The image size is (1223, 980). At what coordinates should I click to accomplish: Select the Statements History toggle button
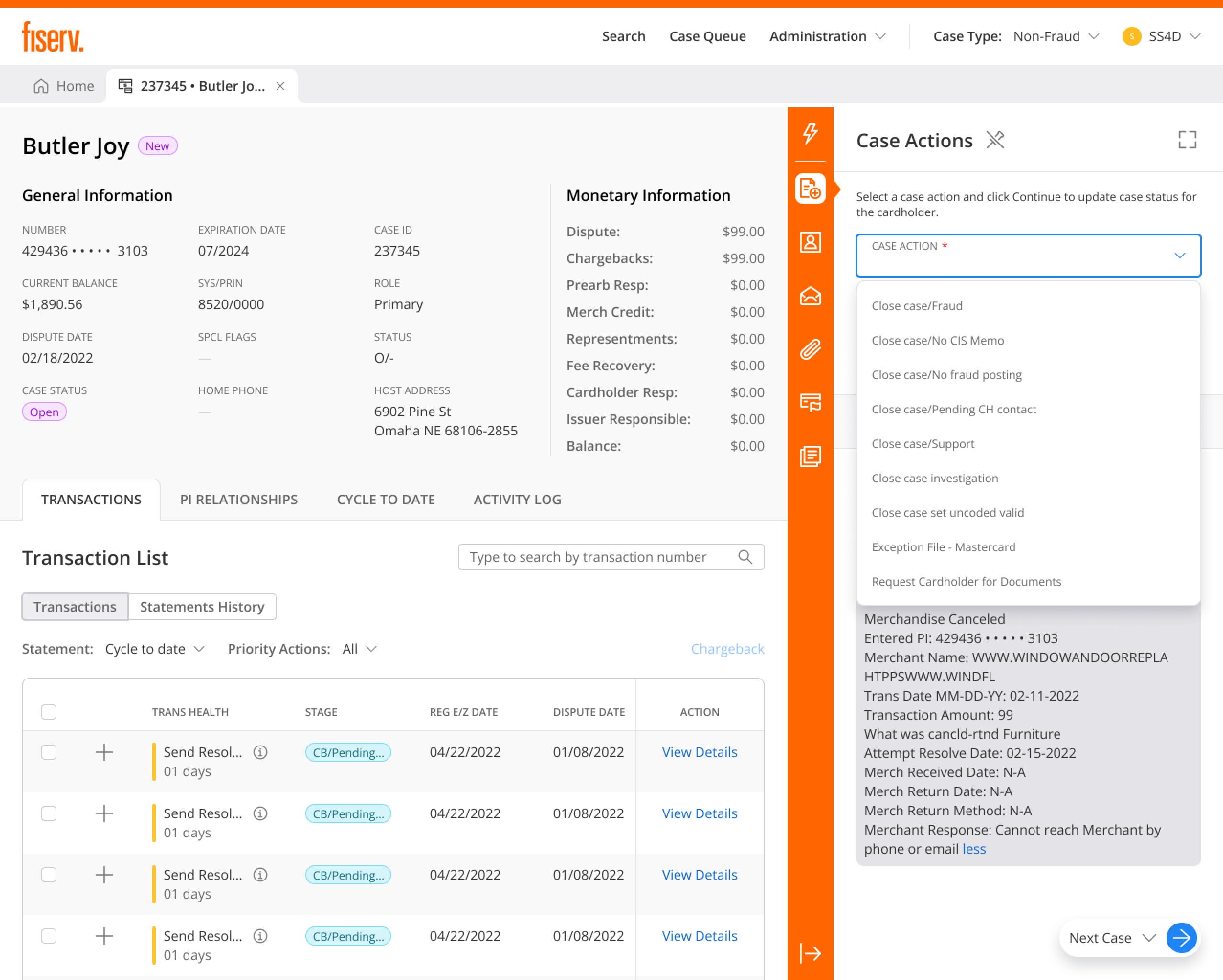pos(202,607)
